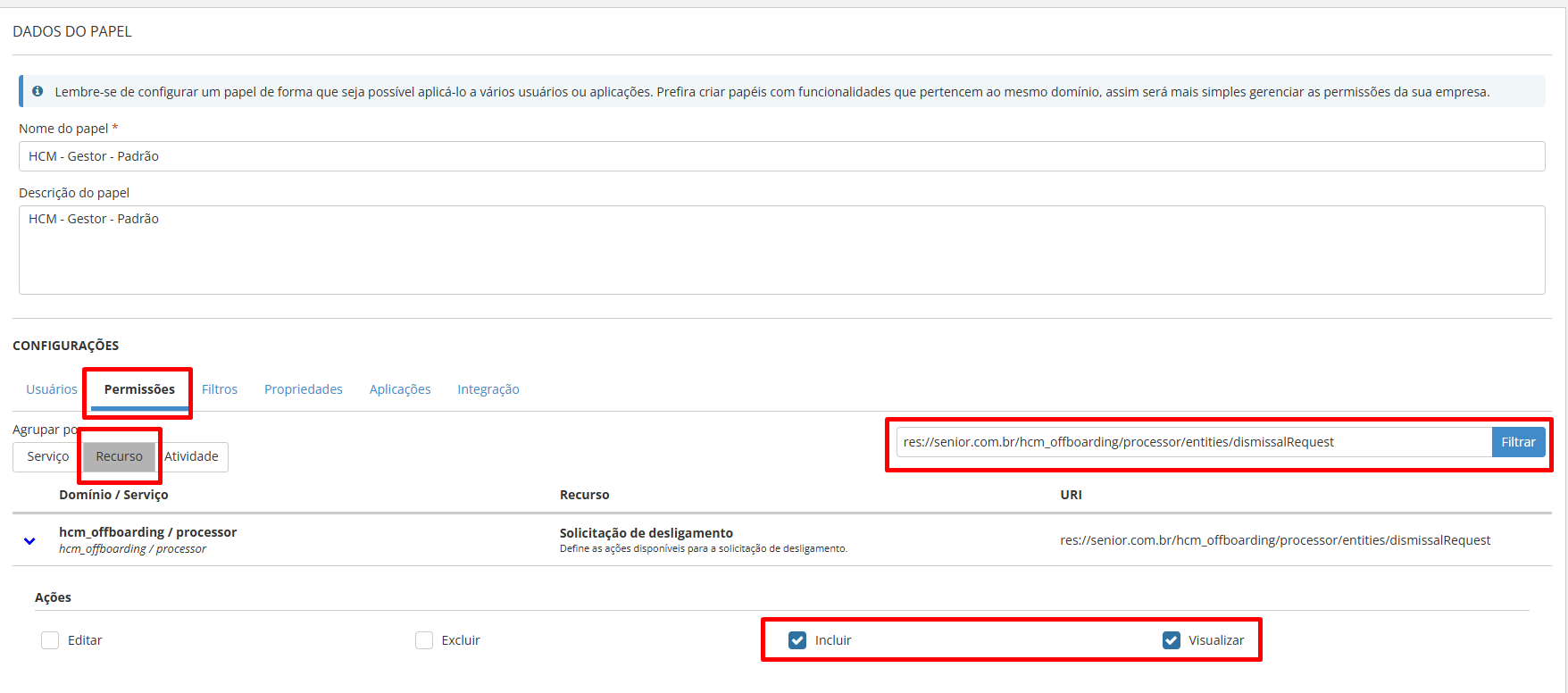The height and width of the screenshot is (693, 1568).
Task: Group permissions by Serviço
Action: 48,456
